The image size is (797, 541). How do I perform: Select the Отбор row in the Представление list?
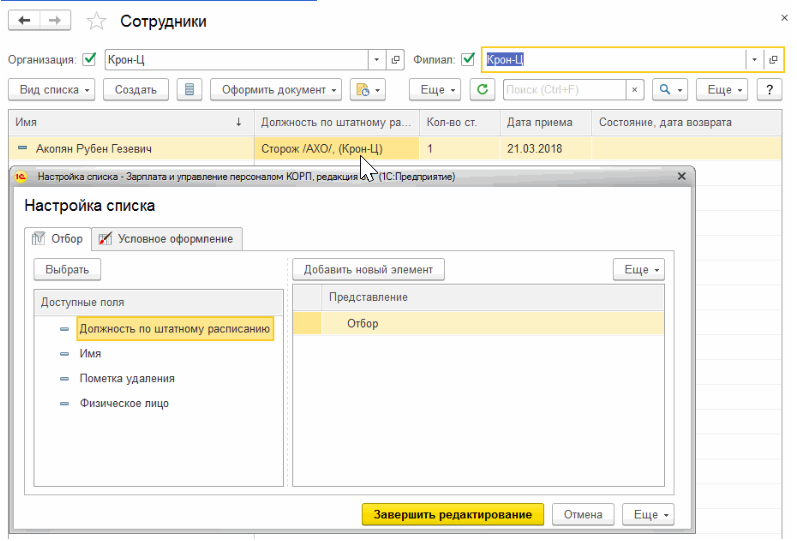pos(478,323)
